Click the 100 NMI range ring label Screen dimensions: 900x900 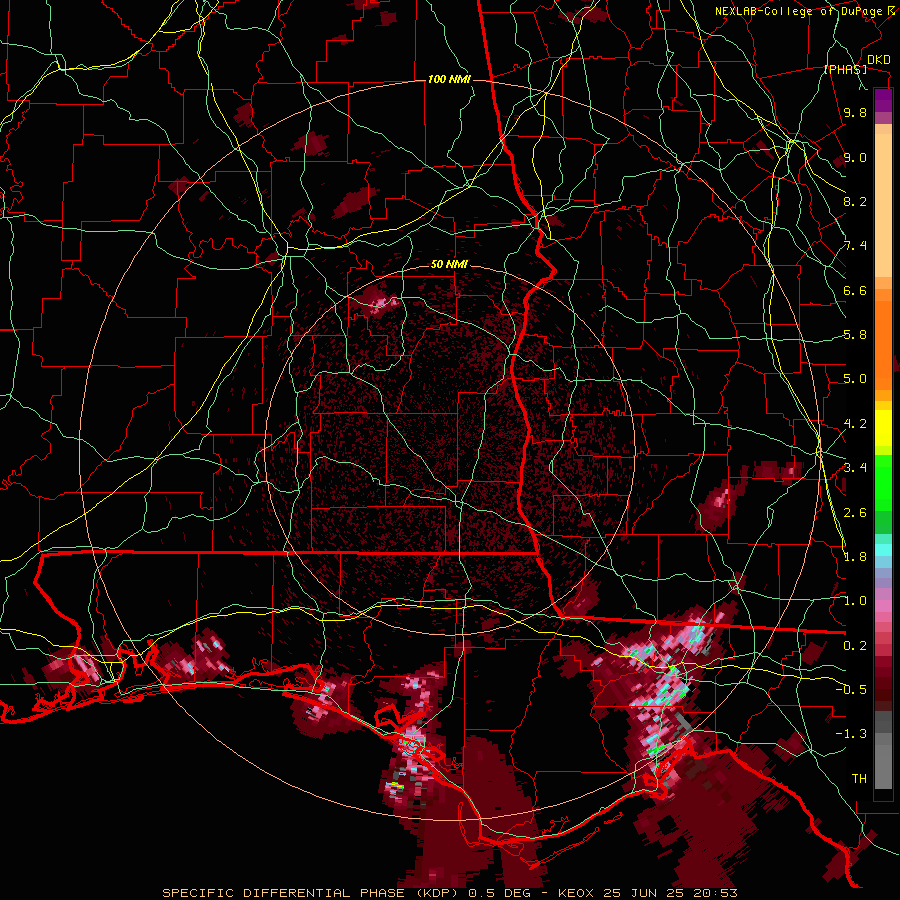pos(449,79)
